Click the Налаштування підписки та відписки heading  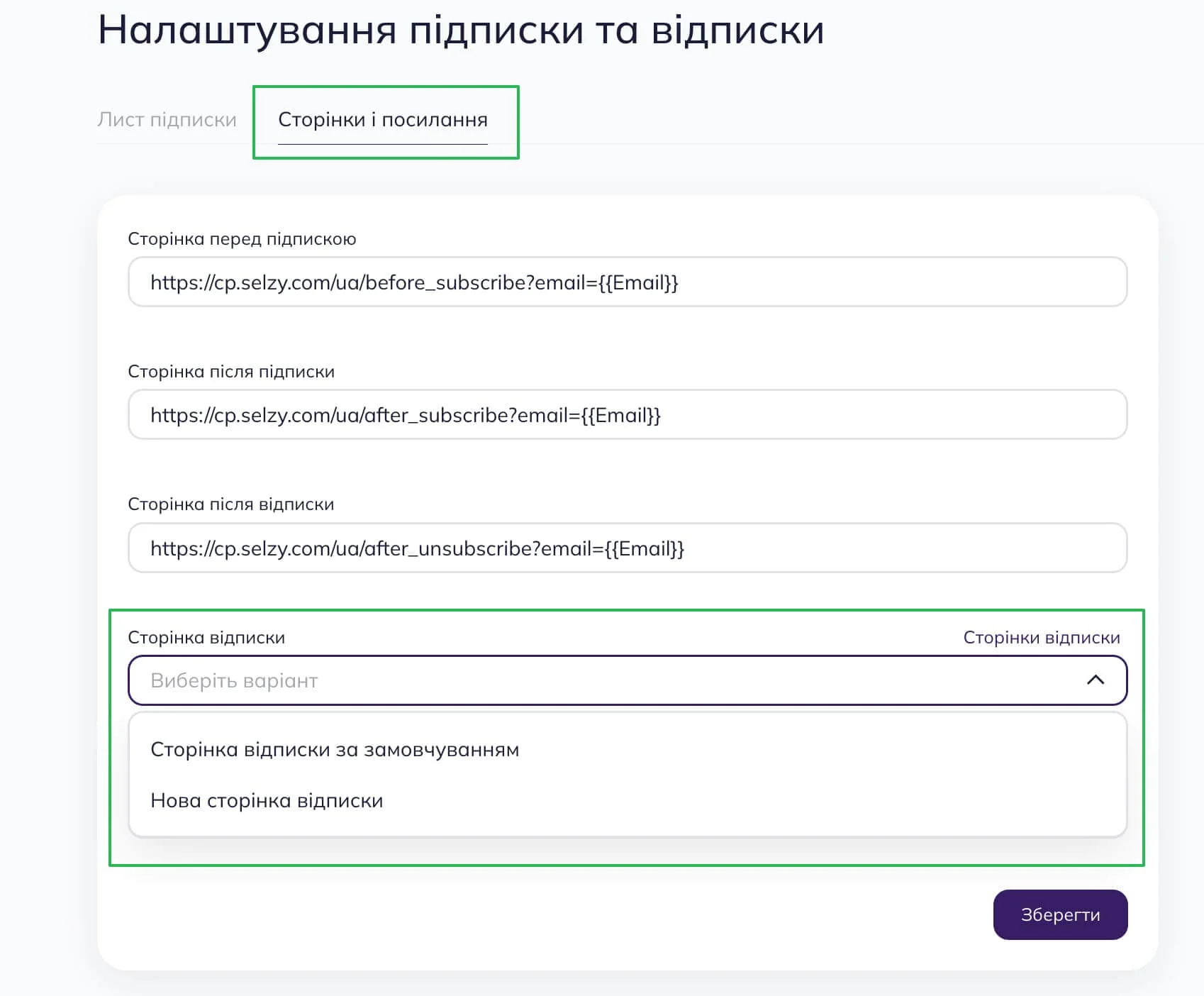pyautogui.click(x=461, y=30)
